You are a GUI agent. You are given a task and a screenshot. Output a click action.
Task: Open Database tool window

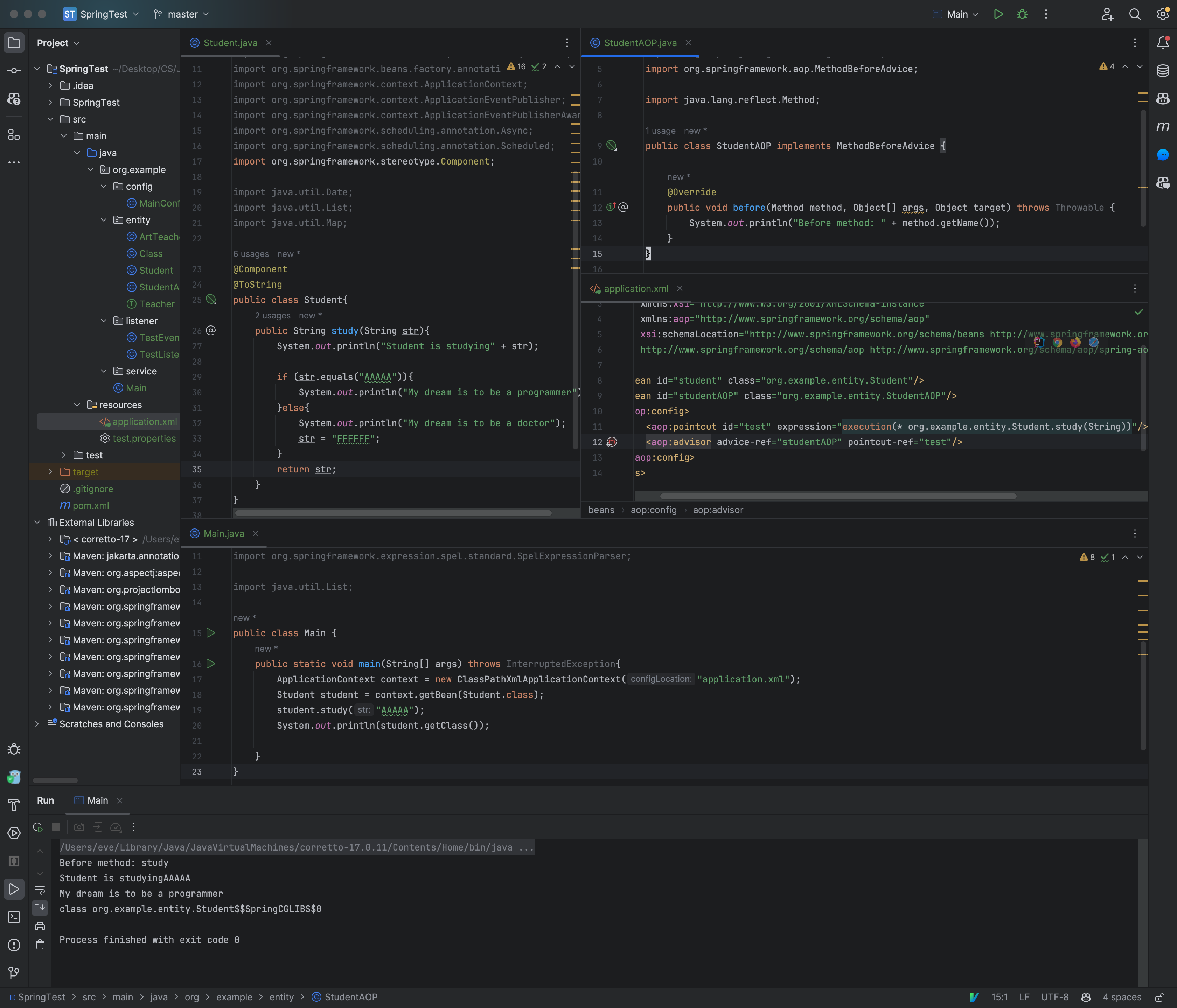(1162, 71)
